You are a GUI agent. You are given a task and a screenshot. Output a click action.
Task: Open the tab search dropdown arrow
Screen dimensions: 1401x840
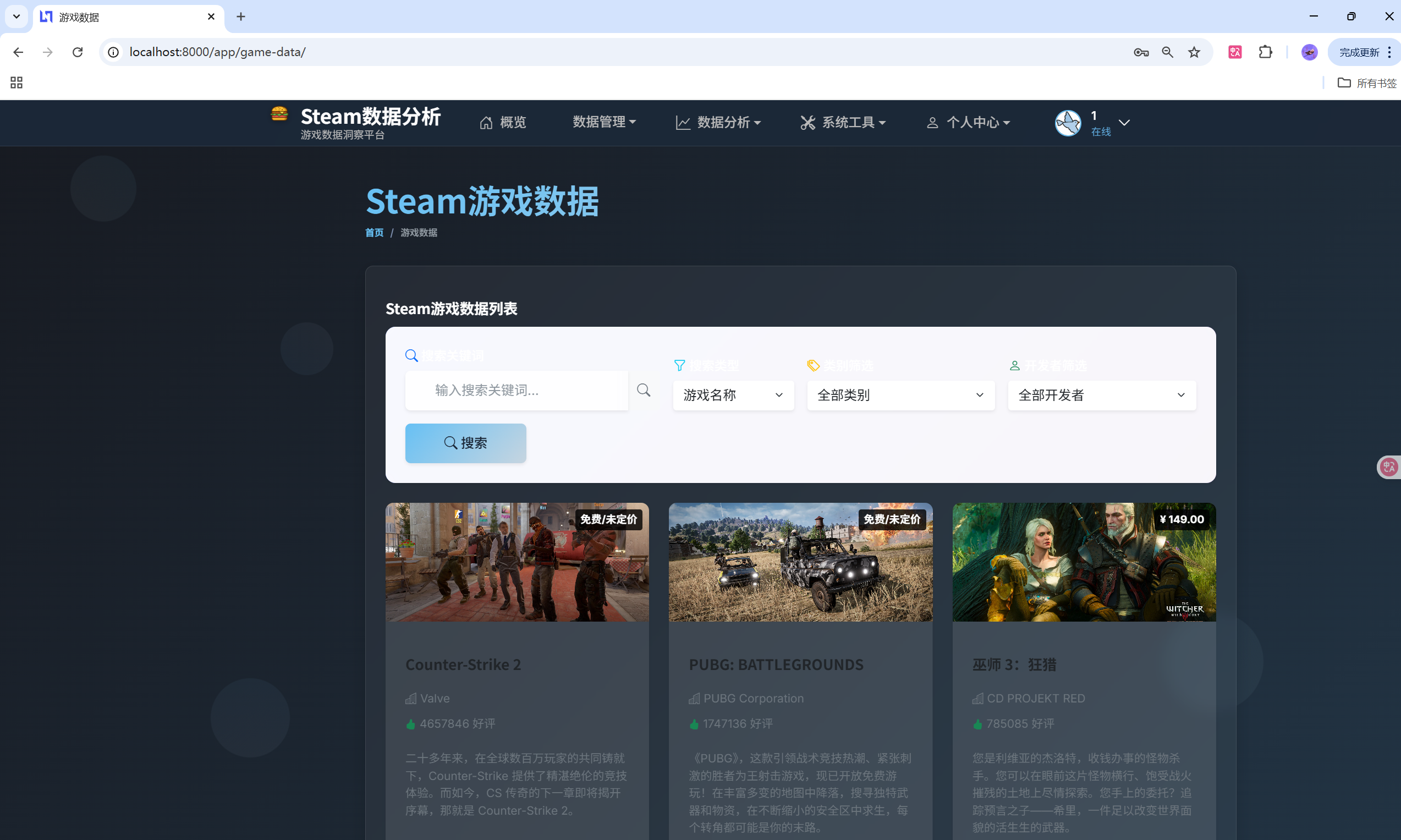(17, 17)
